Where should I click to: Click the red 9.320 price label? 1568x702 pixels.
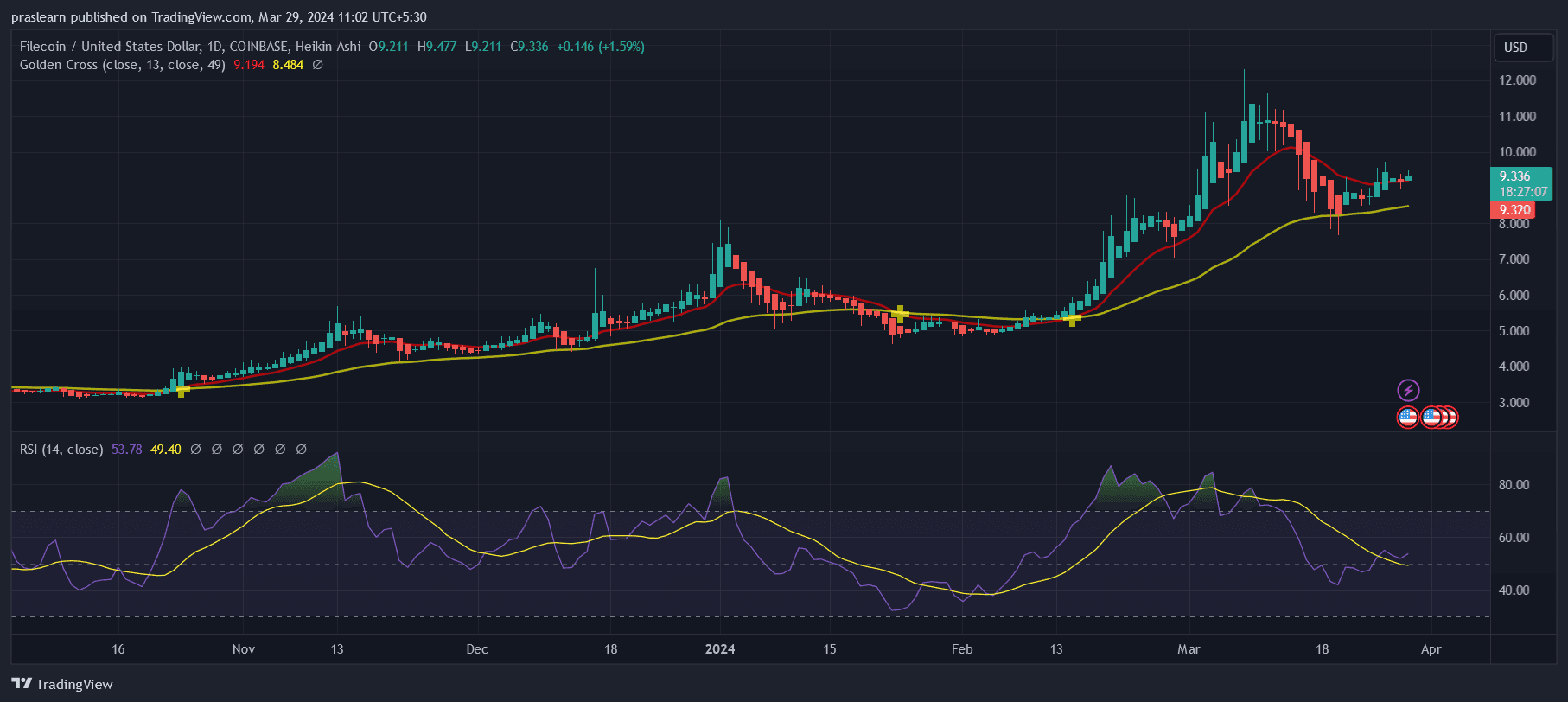coord(1514,210)
